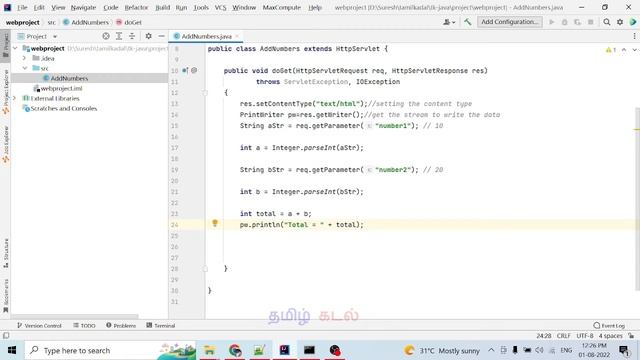Click the yellow intention lightbulb icon
The image size is (640, 360).
point(215,223)
